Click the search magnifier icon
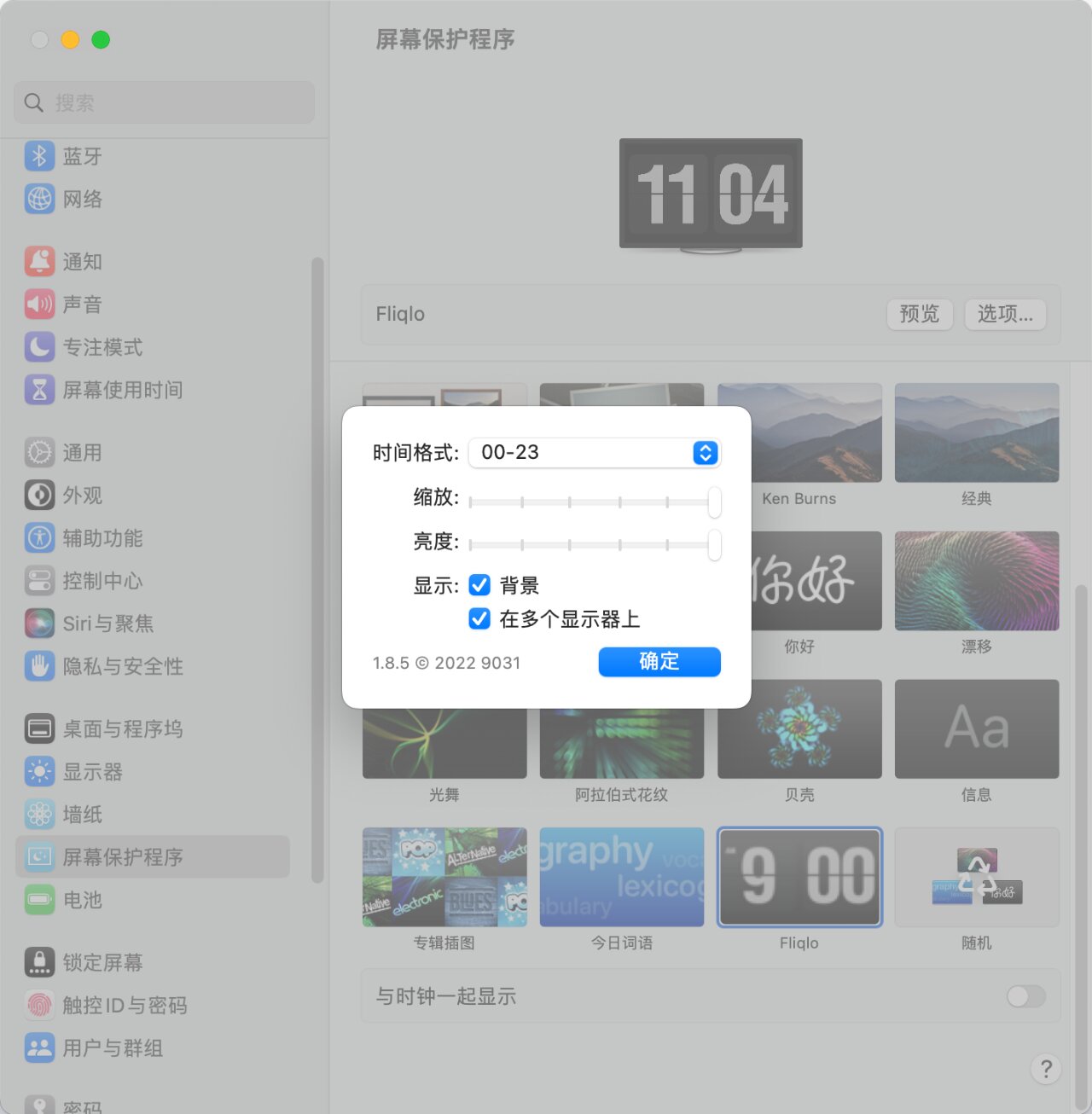 34,103
